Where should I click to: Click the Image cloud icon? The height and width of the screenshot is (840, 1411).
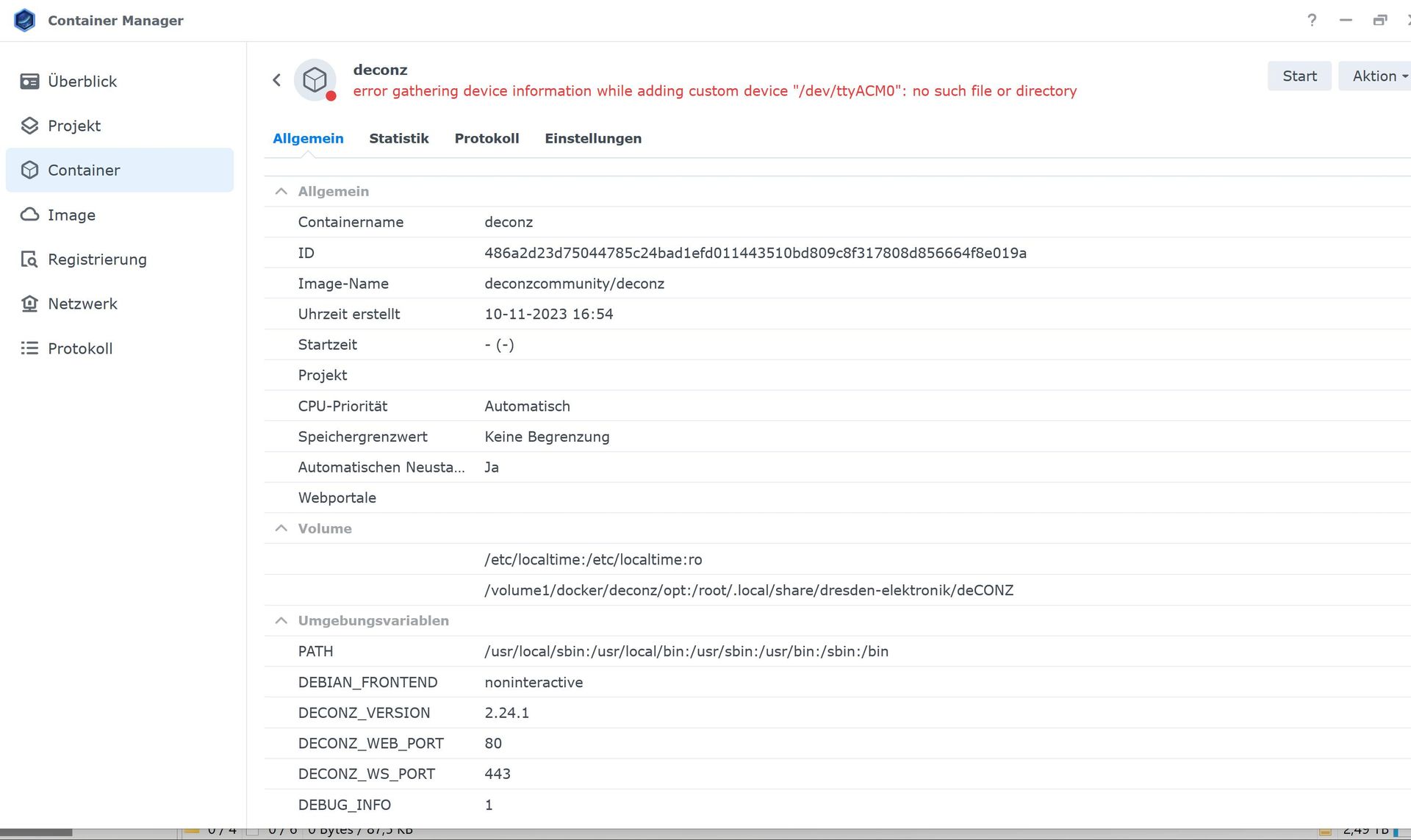pyautogui.click(x=29, y=215)
